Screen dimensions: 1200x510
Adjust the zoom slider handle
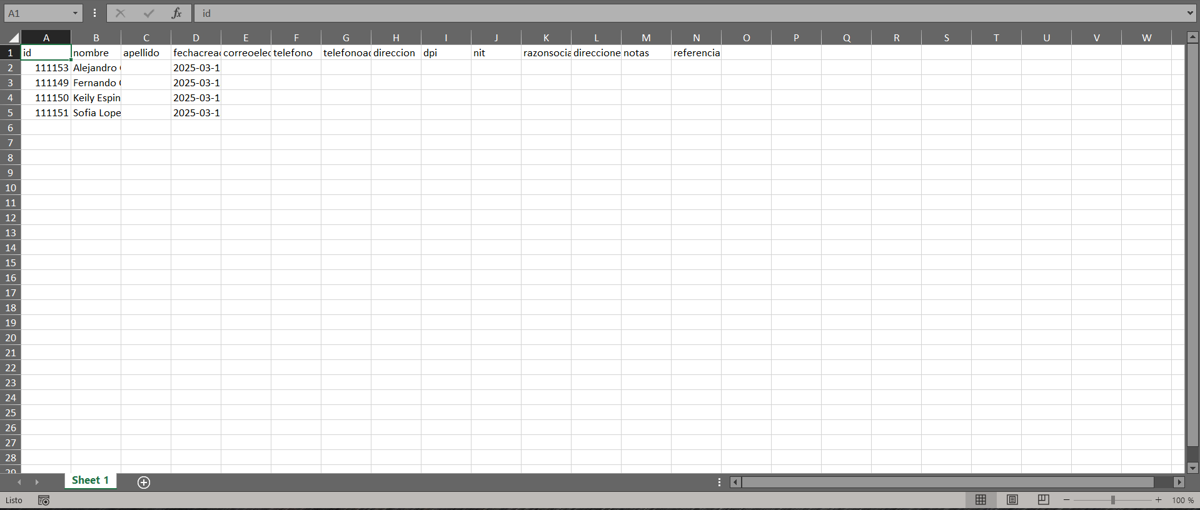(x=1113, y=500)
